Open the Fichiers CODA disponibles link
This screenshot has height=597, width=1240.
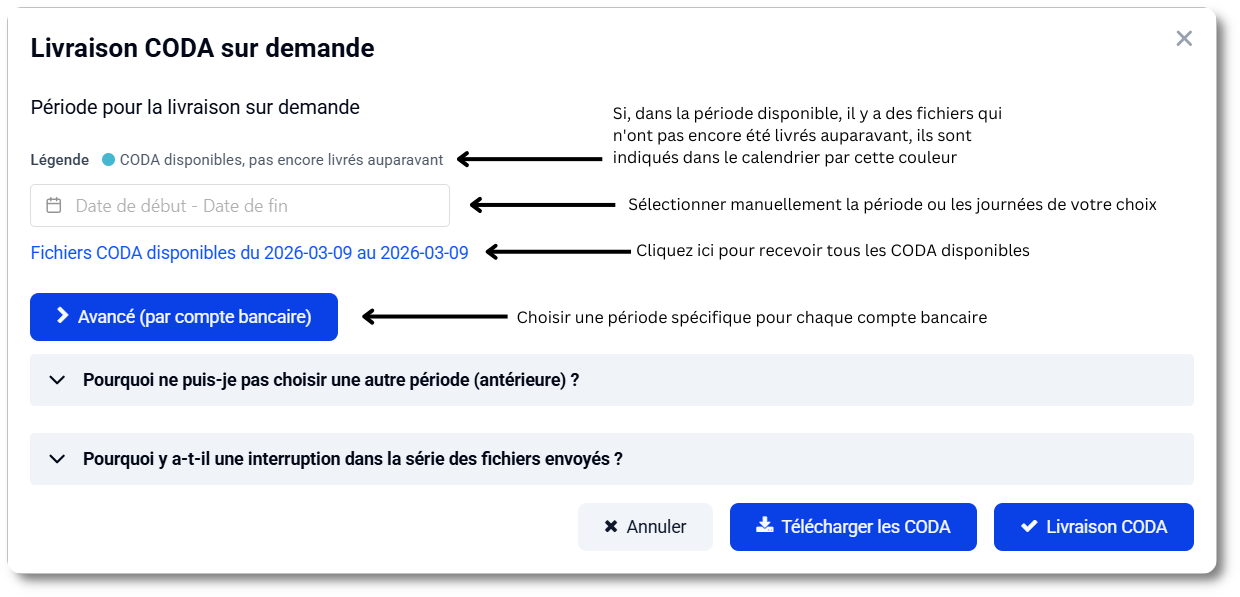pos(249,252)
